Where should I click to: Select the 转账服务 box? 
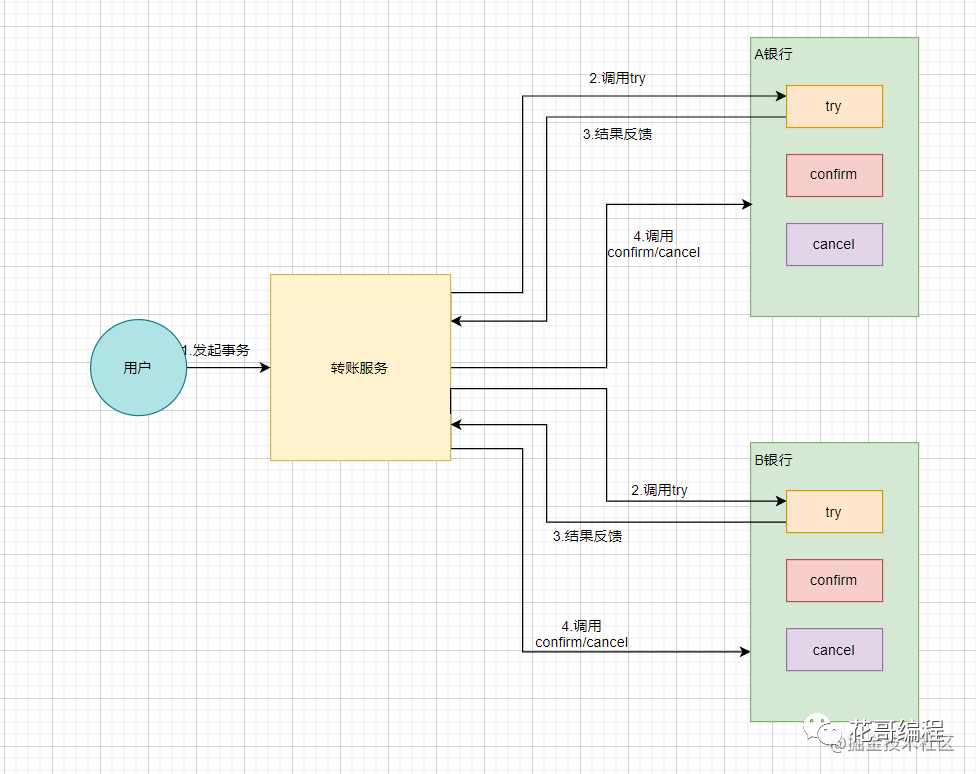pos(360,367)
